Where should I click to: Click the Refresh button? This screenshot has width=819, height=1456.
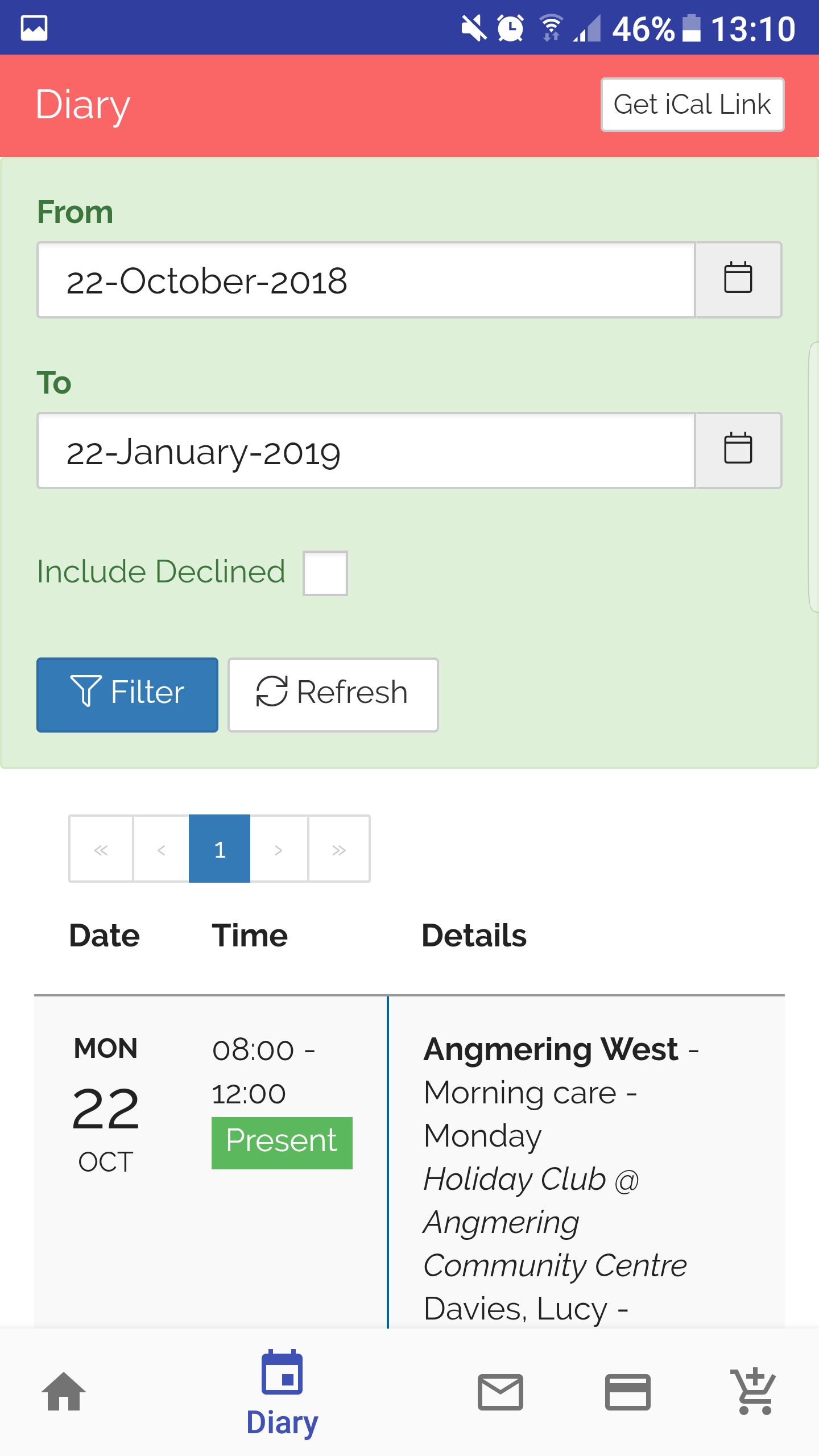coord(333,694)
